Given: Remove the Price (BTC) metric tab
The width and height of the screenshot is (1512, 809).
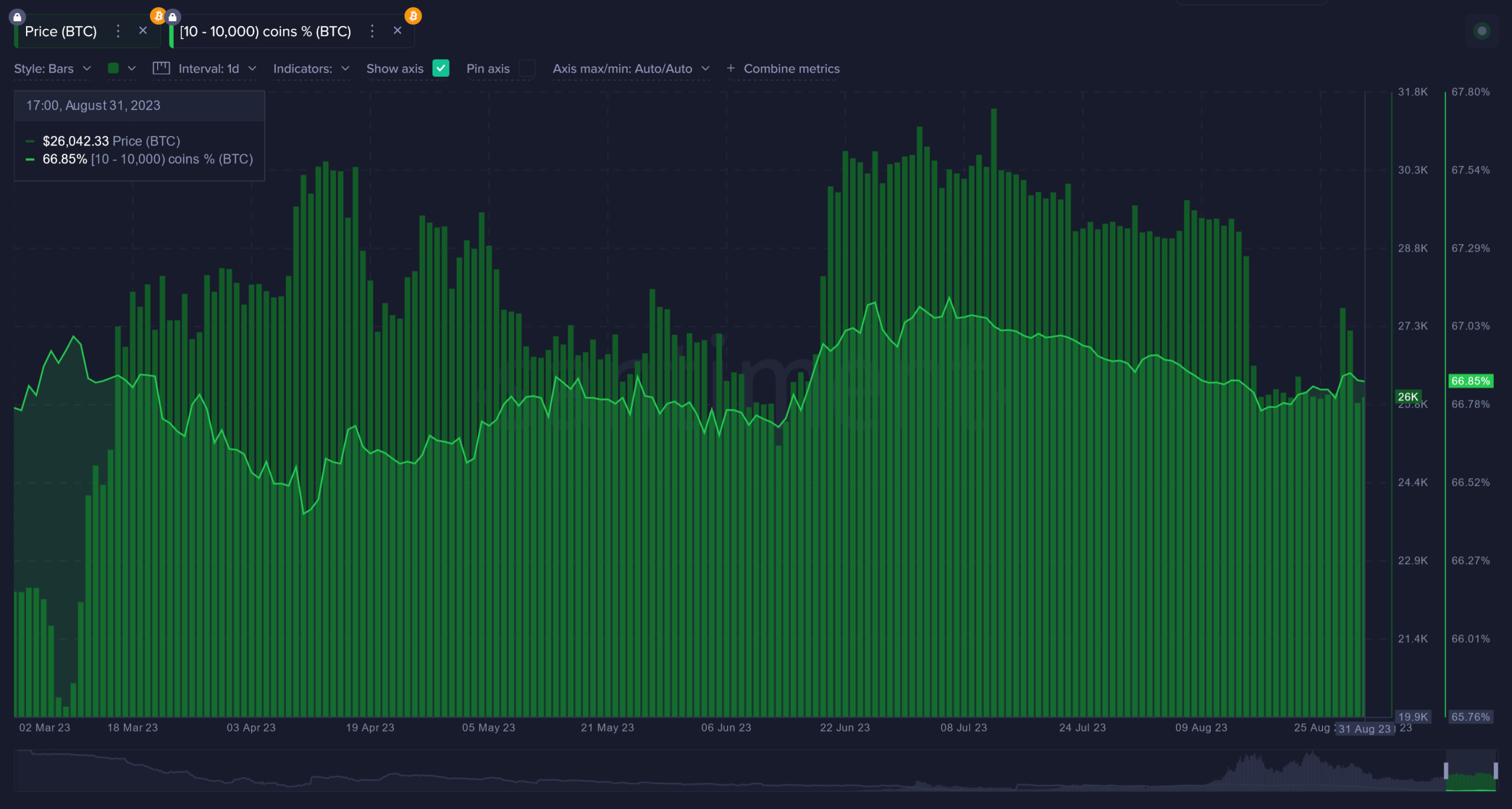Looking at the screenshot, I should point(143,31).
